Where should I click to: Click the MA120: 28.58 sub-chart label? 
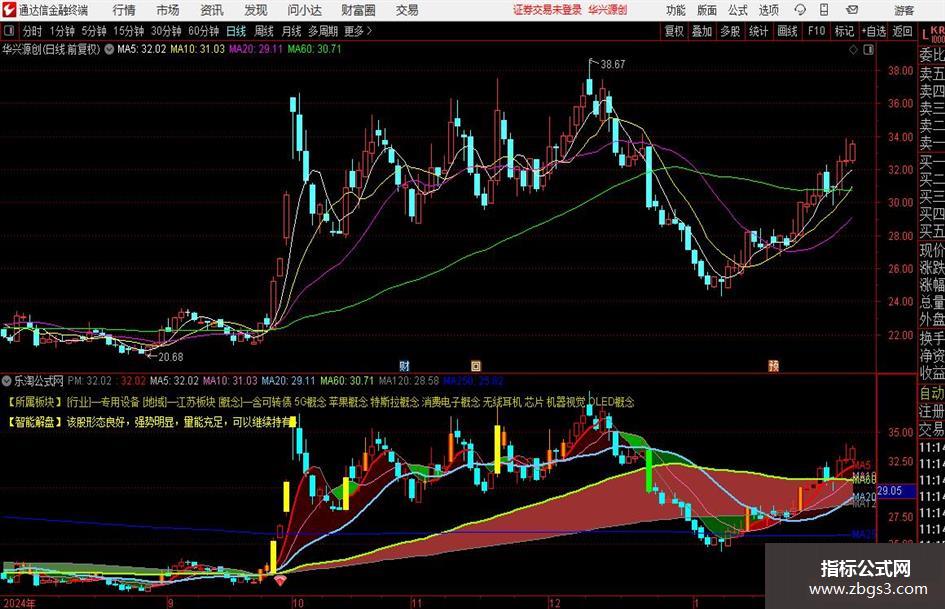click(409, 380)
